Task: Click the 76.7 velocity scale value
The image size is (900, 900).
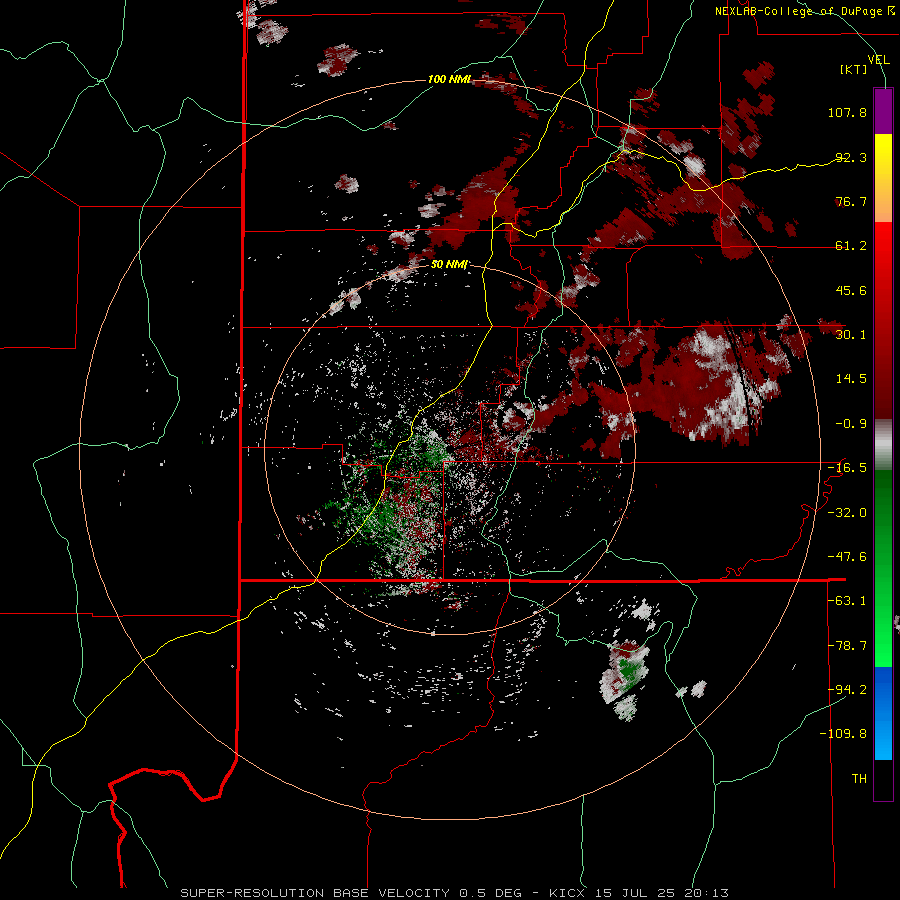Action: point(851,201)
